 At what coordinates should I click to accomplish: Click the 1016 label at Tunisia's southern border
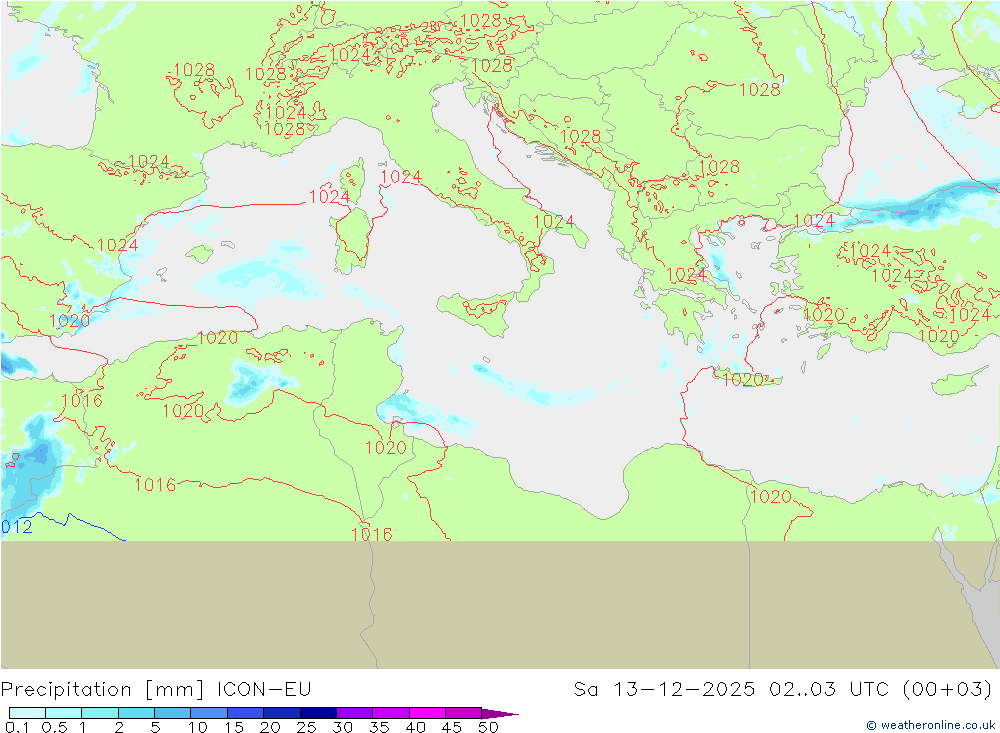tap(372, 534)
